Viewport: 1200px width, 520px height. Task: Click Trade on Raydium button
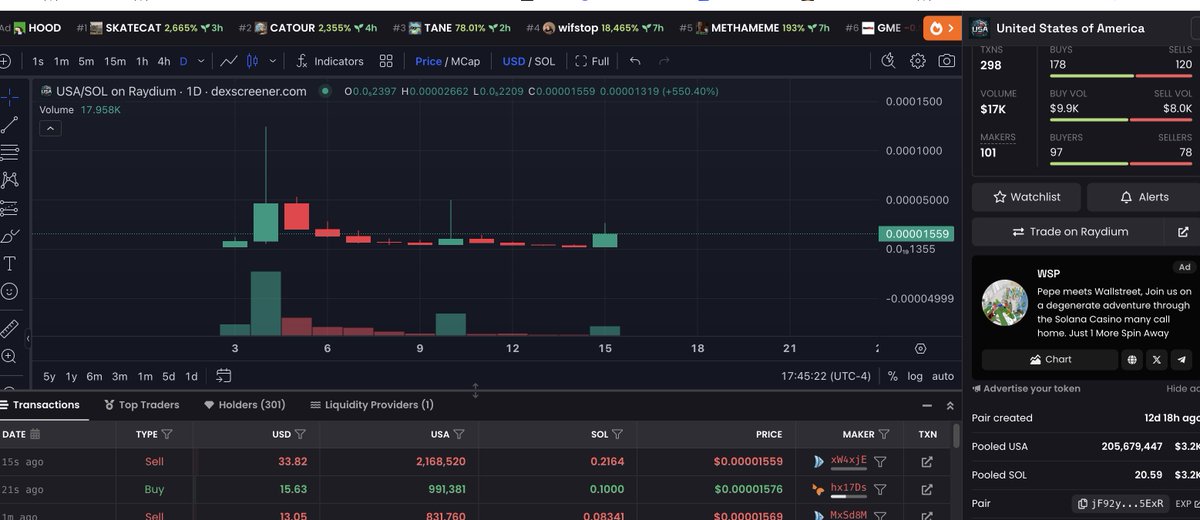coord(1069,231)
